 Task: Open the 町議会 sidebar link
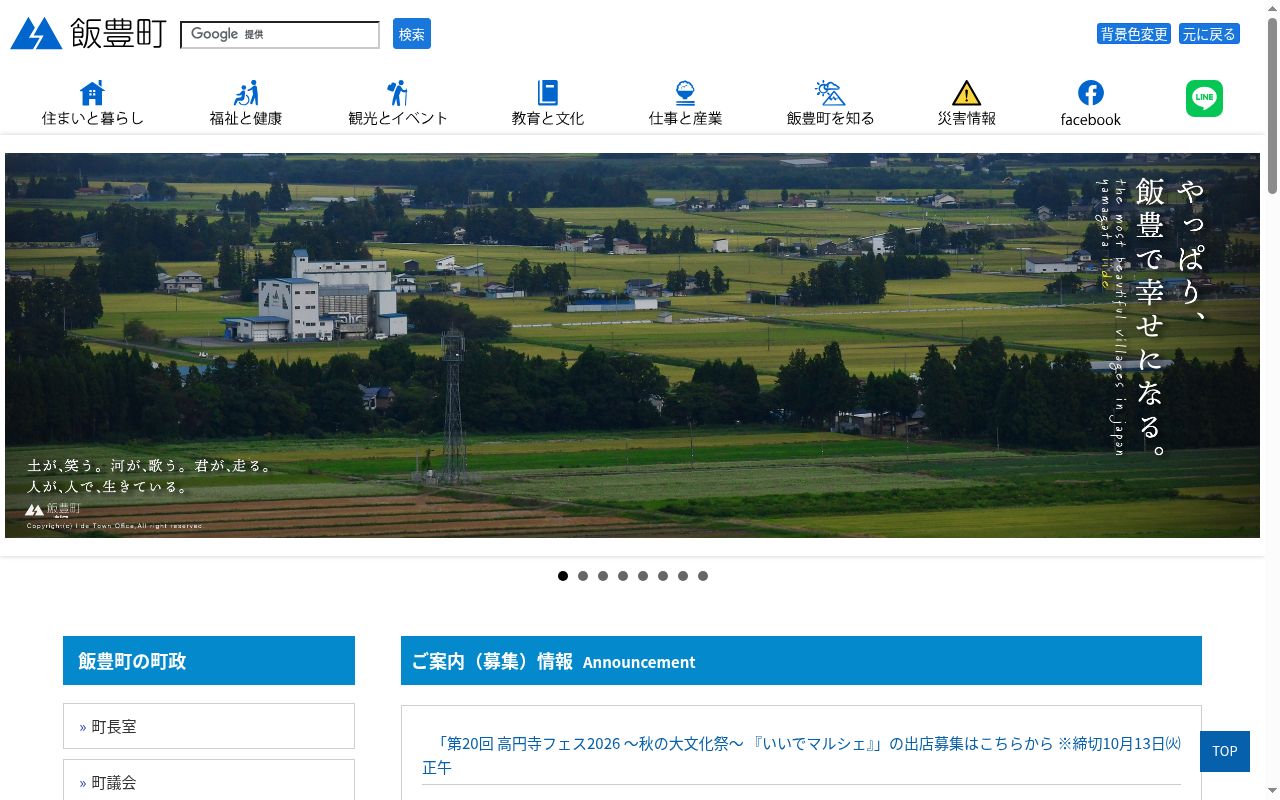[209, 781]
